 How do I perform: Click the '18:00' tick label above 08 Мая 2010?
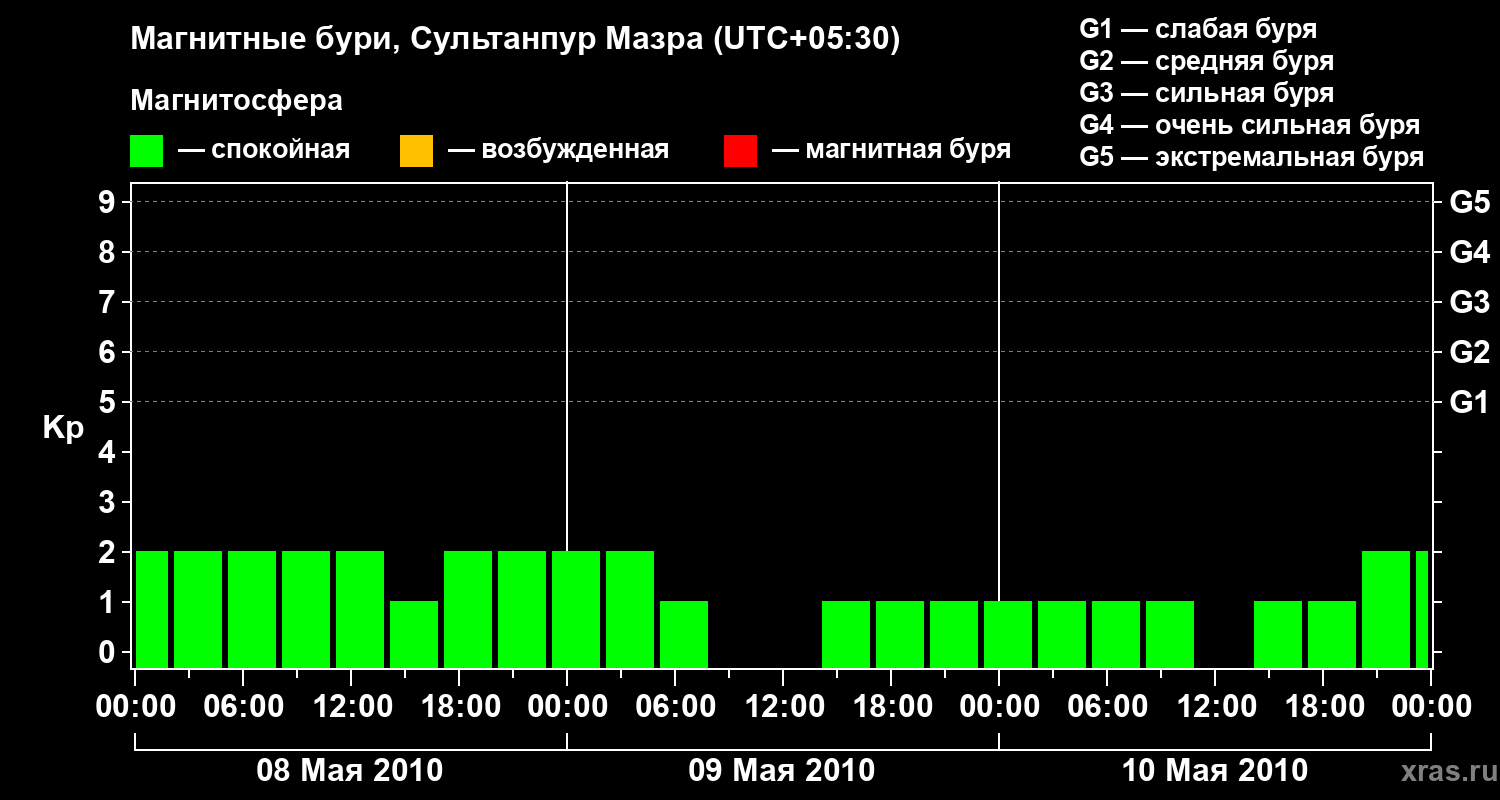point(459,706)
